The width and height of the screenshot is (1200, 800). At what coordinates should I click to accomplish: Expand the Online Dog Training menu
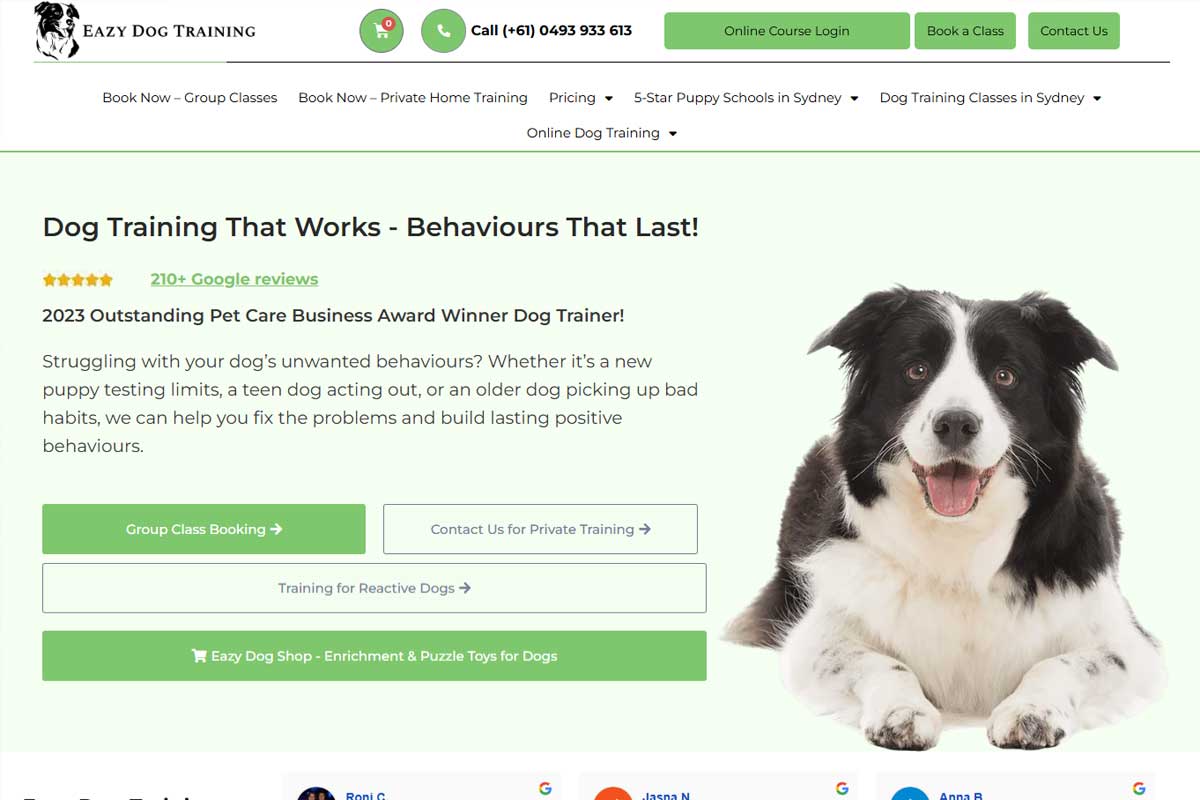tap(602, 133)
